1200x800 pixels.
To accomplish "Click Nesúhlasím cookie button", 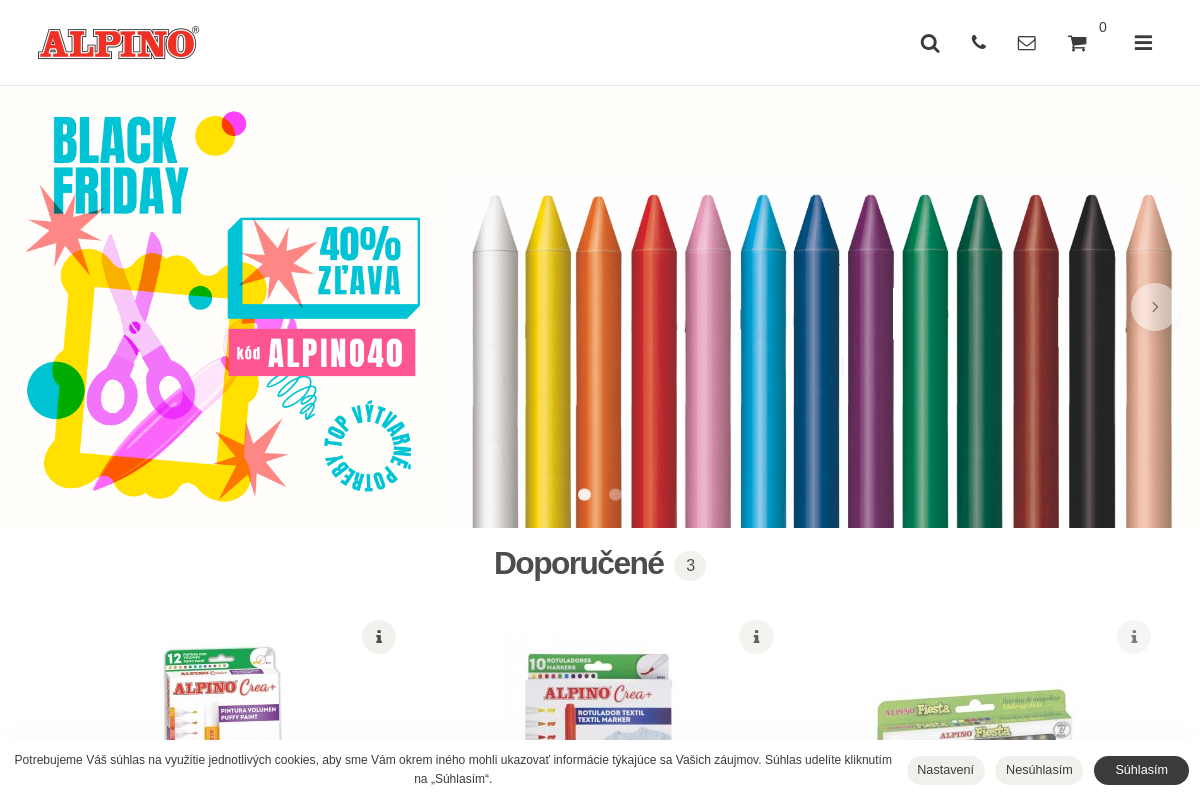I will 1039,770.
